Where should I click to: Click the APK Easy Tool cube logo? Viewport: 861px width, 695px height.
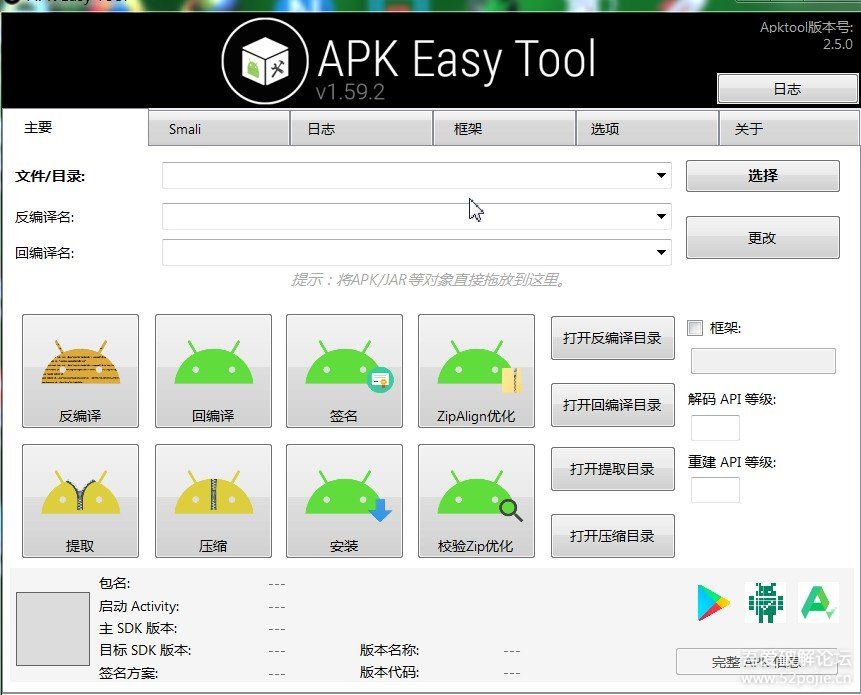tap(265, 61)
